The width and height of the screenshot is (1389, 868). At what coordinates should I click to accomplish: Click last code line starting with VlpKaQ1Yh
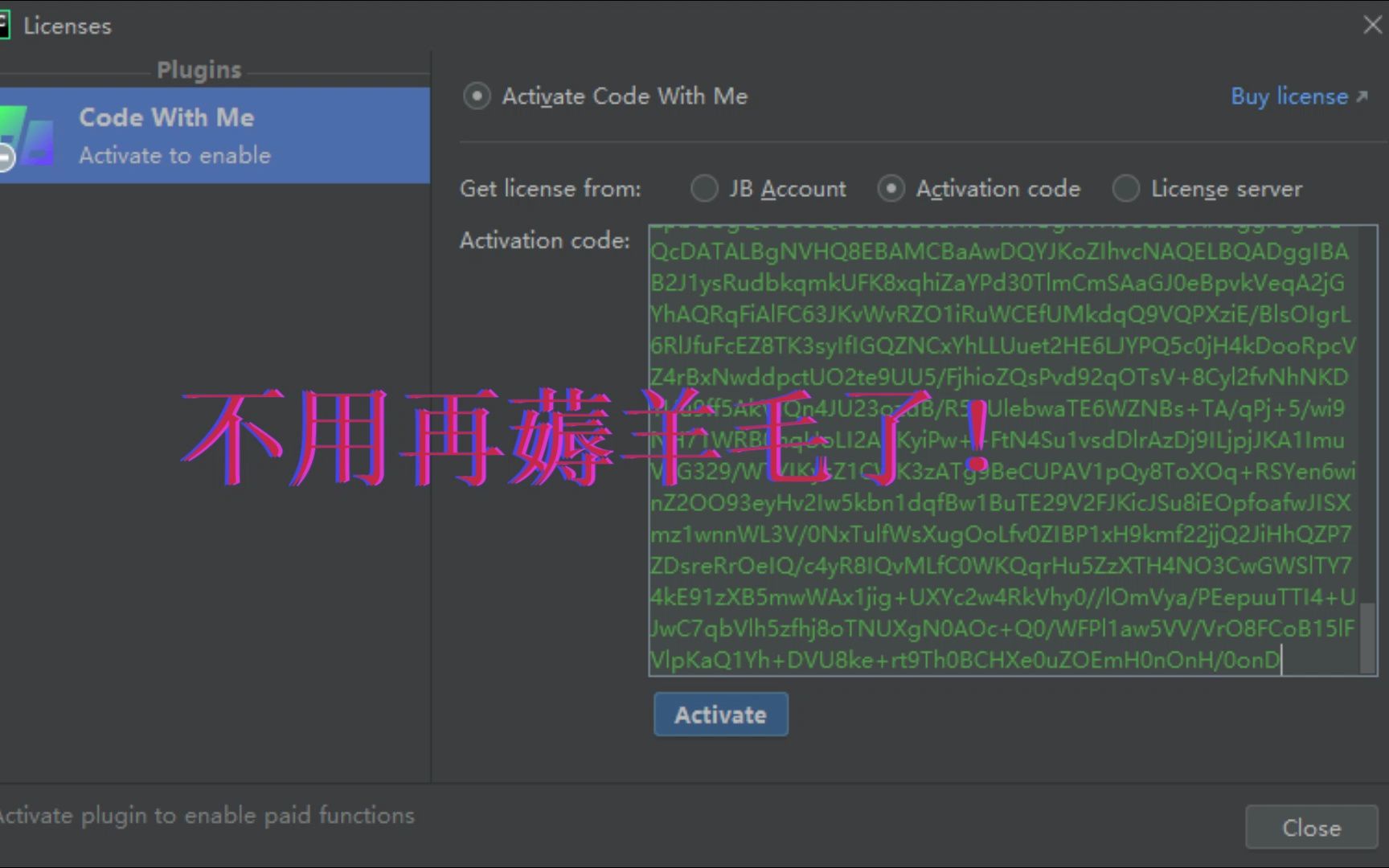coord(965,661)
